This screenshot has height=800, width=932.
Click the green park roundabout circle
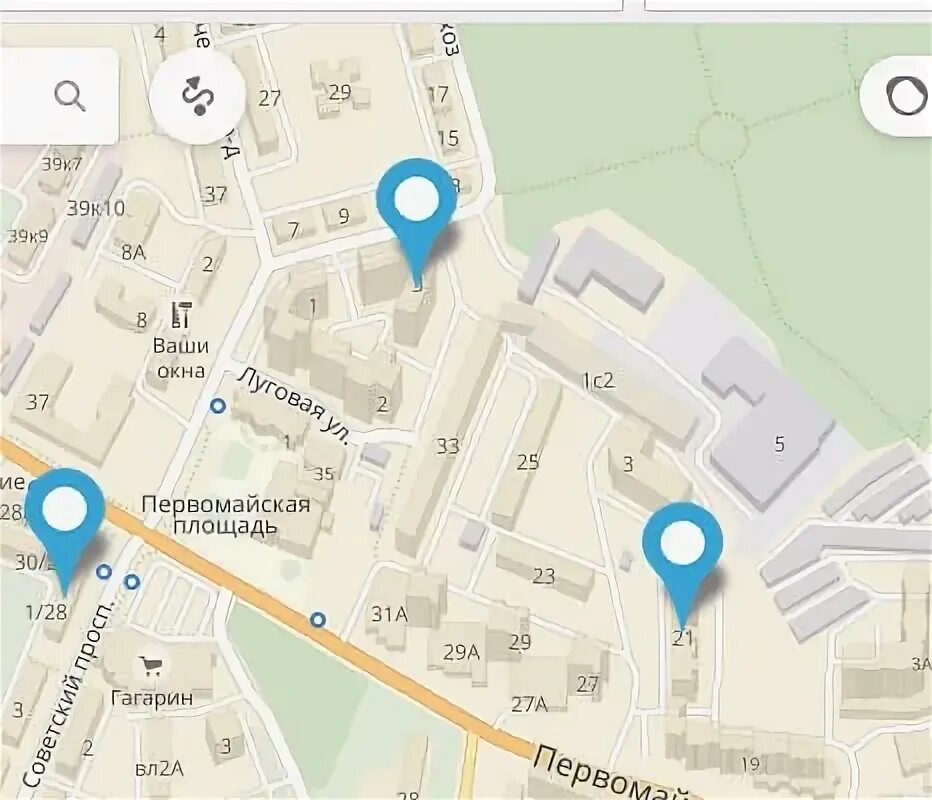pyautogui.click(x=721, y=138)
